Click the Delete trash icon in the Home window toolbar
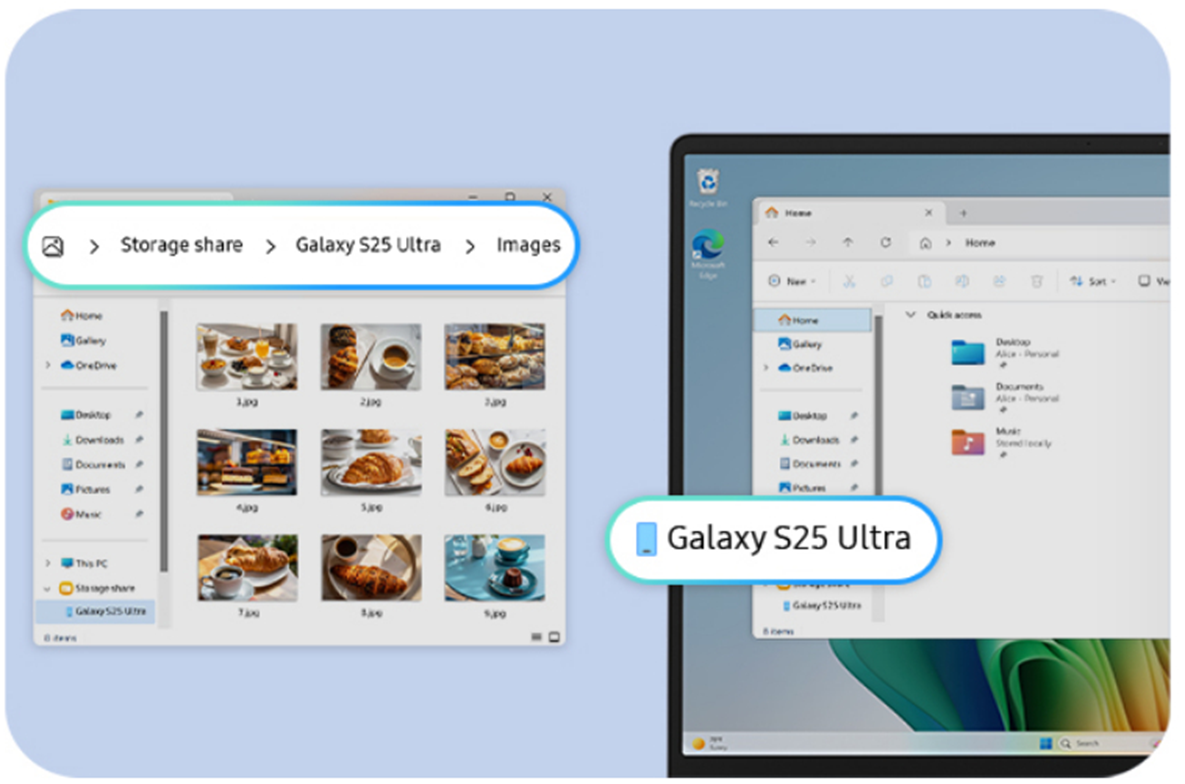Screen dimensions: 1185x784 (x=1036, y=281)
